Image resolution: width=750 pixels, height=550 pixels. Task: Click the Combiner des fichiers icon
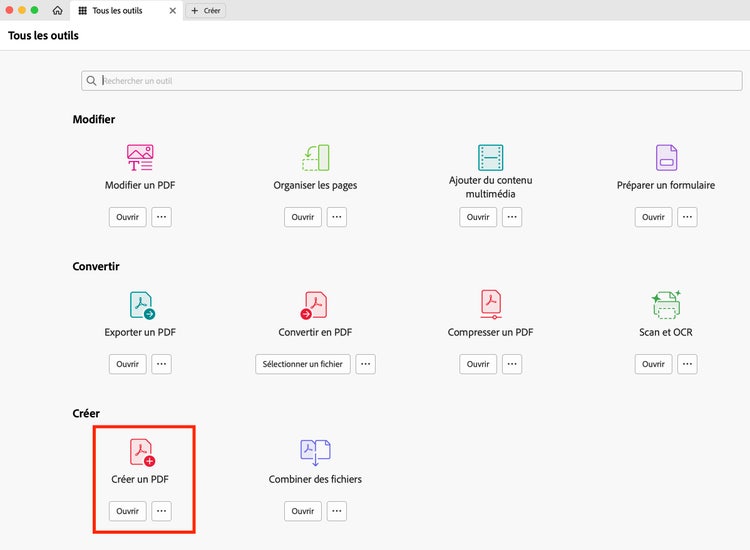[315, 452]
